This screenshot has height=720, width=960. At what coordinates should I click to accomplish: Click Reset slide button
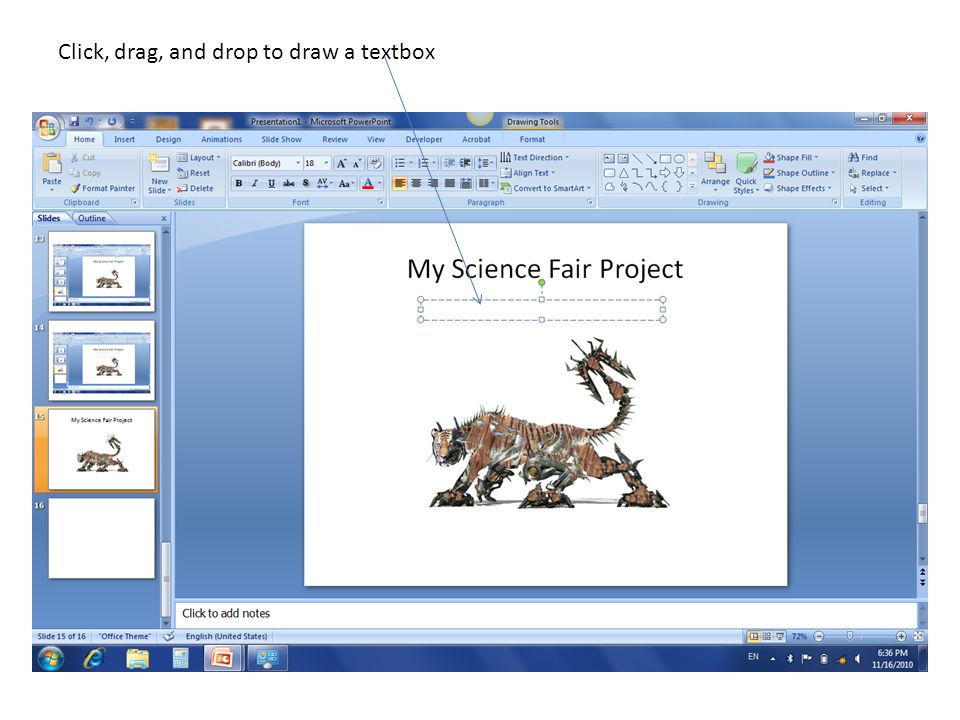coord(193,173)
